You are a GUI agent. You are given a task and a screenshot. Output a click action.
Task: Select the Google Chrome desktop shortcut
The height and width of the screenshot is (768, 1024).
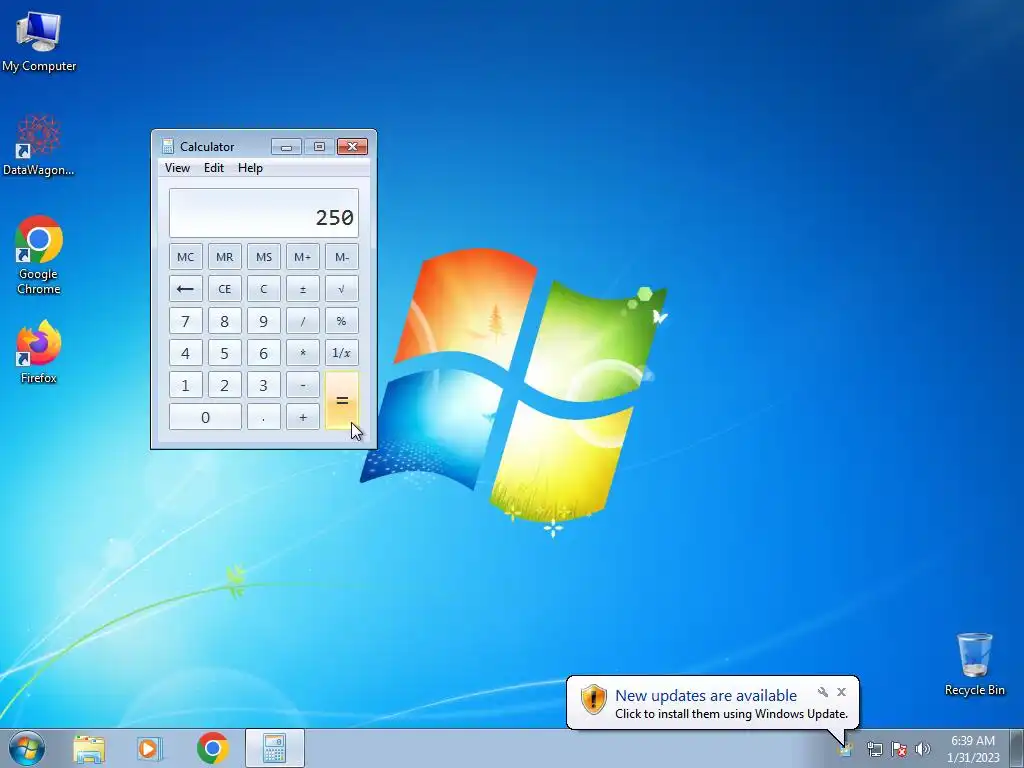click(x=39, y=255)
